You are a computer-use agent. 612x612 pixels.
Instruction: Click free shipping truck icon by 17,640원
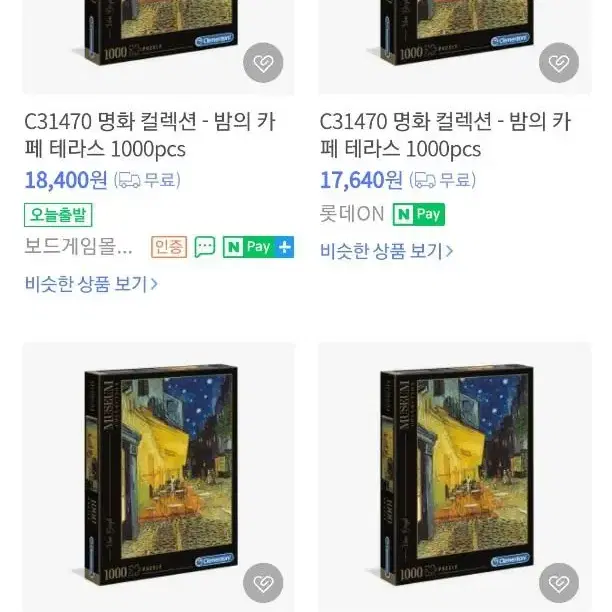point(425,181)
